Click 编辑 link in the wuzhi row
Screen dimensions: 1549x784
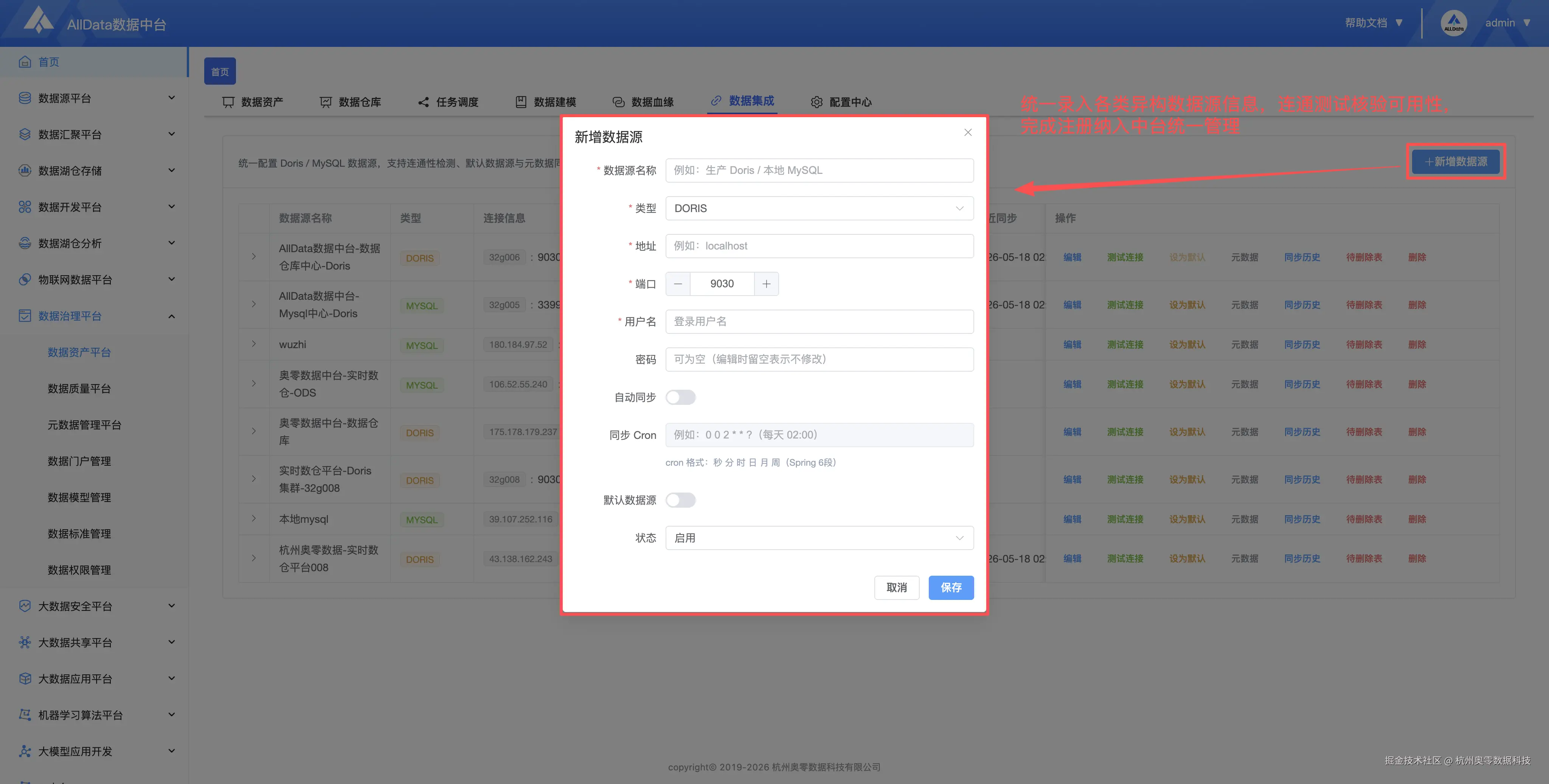pos(1072,344)
